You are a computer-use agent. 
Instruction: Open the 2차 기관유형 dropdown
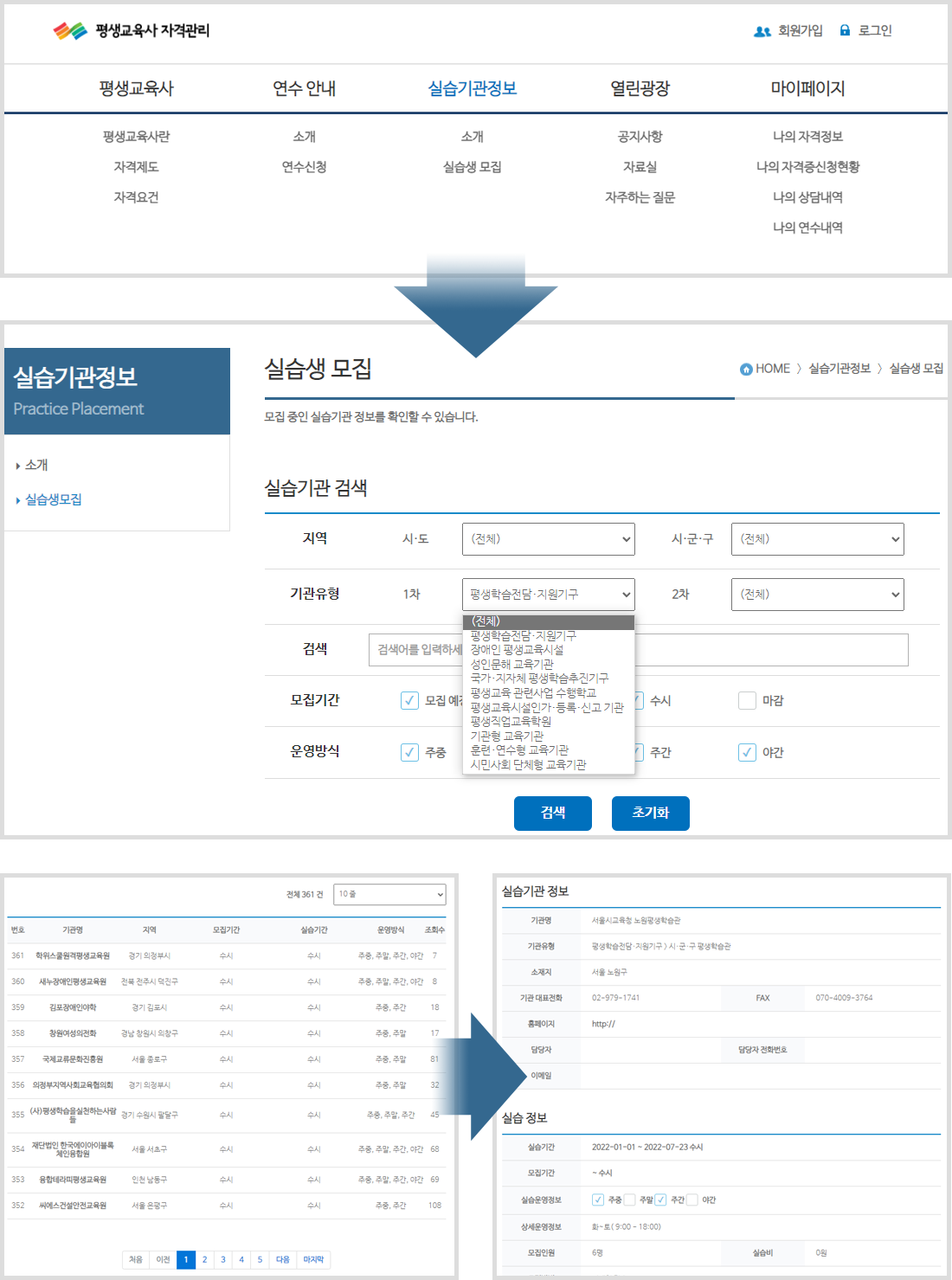pyautogui.click(x=817, y=594)
